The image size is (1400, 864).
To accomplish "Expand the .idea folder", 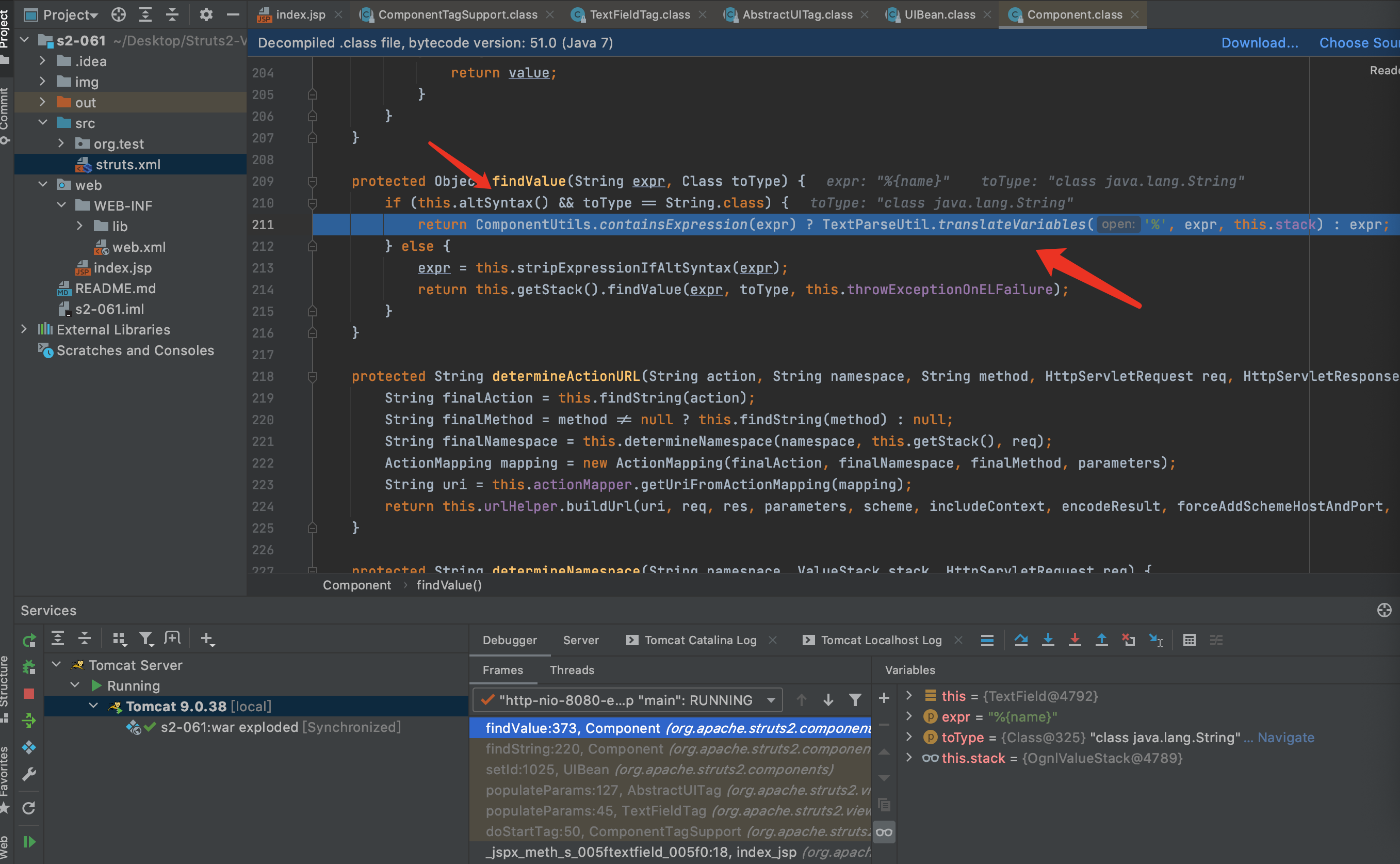I will click(x=42, y=60).
